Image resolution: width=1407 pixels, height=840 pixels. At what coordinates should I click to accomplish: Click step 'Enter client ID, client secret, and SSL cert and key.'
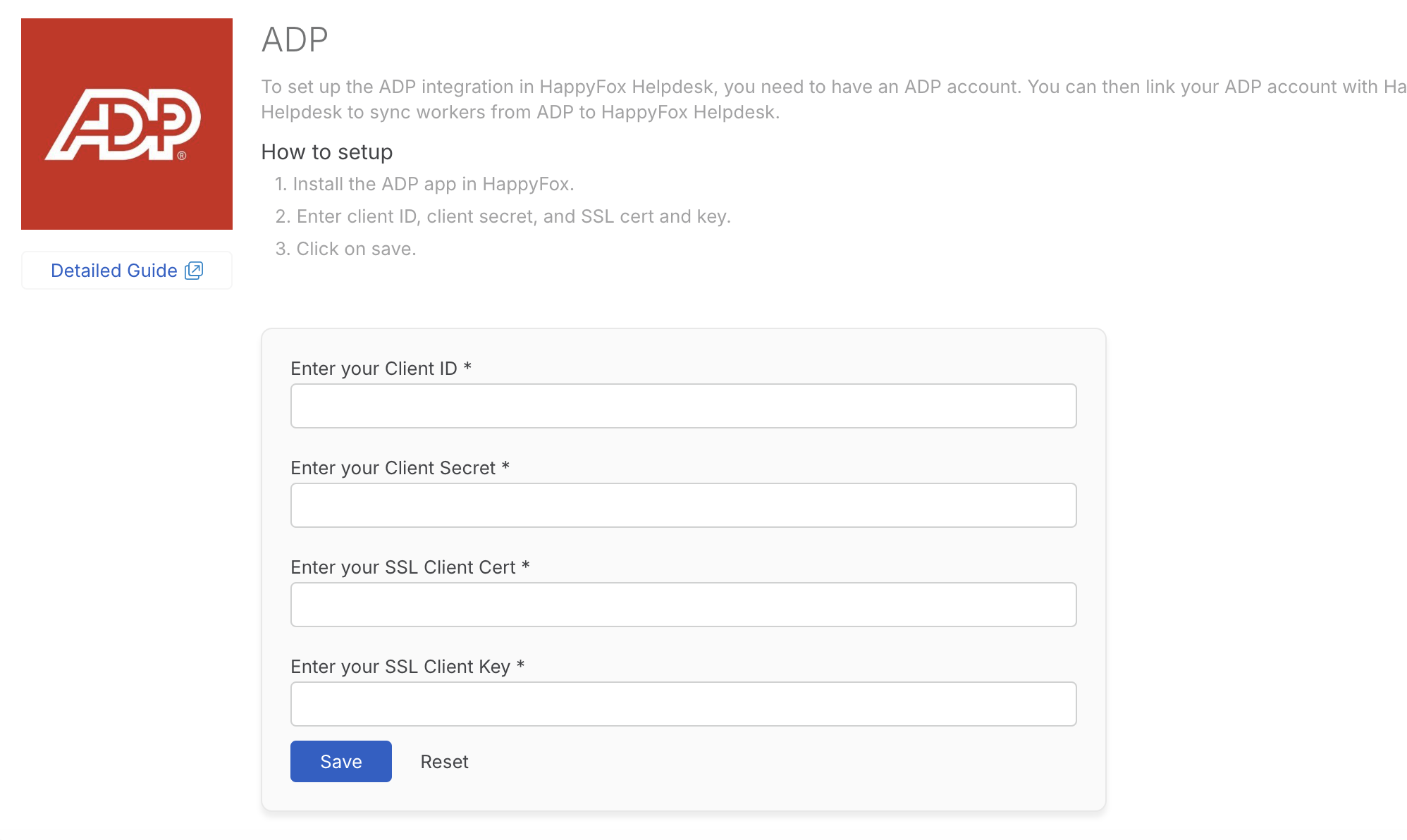(x=503, y=216)
